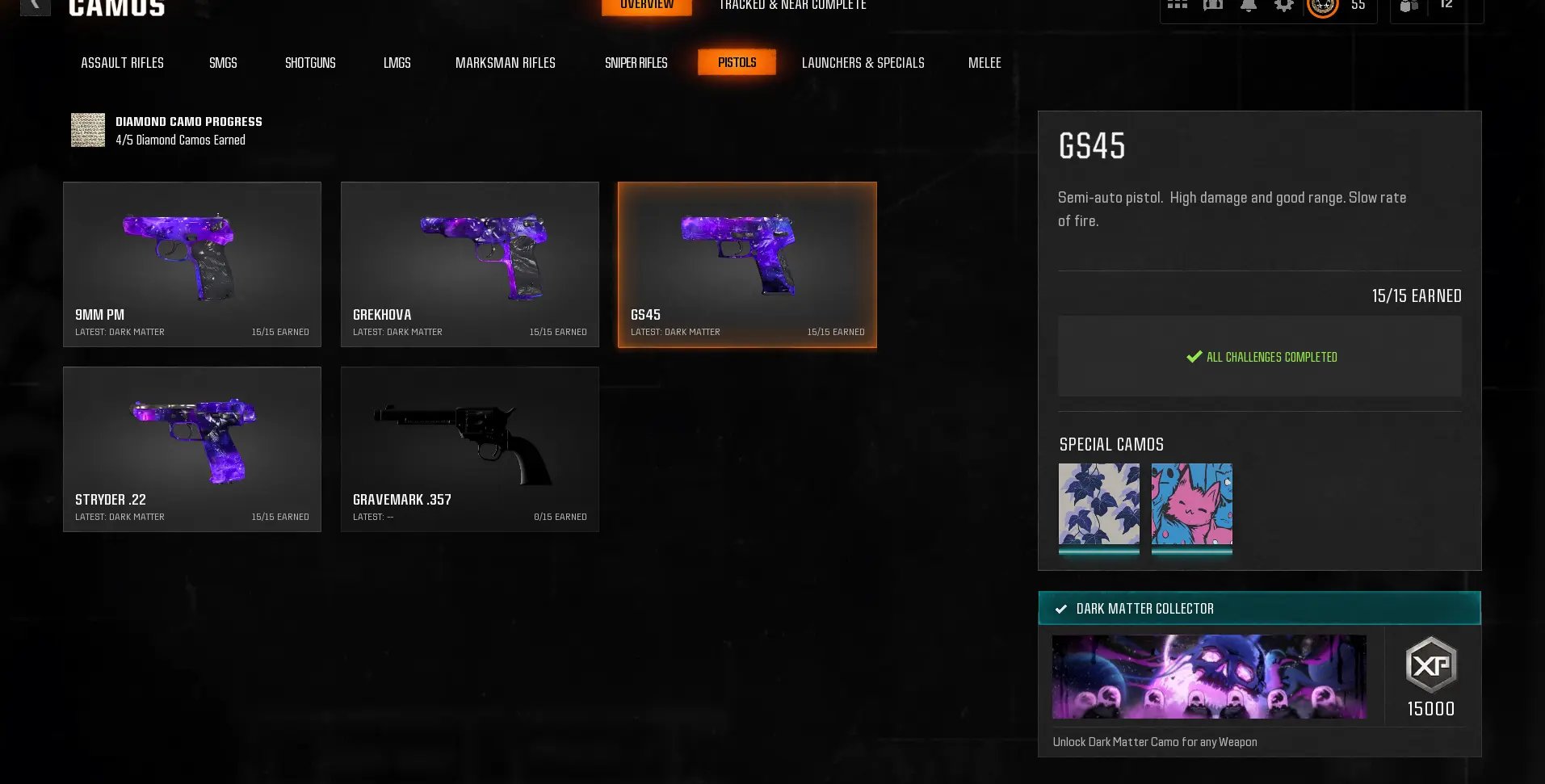Open the settings gear
The height and width of the screenshot is (784, 1545).
tap(1284, 5)
